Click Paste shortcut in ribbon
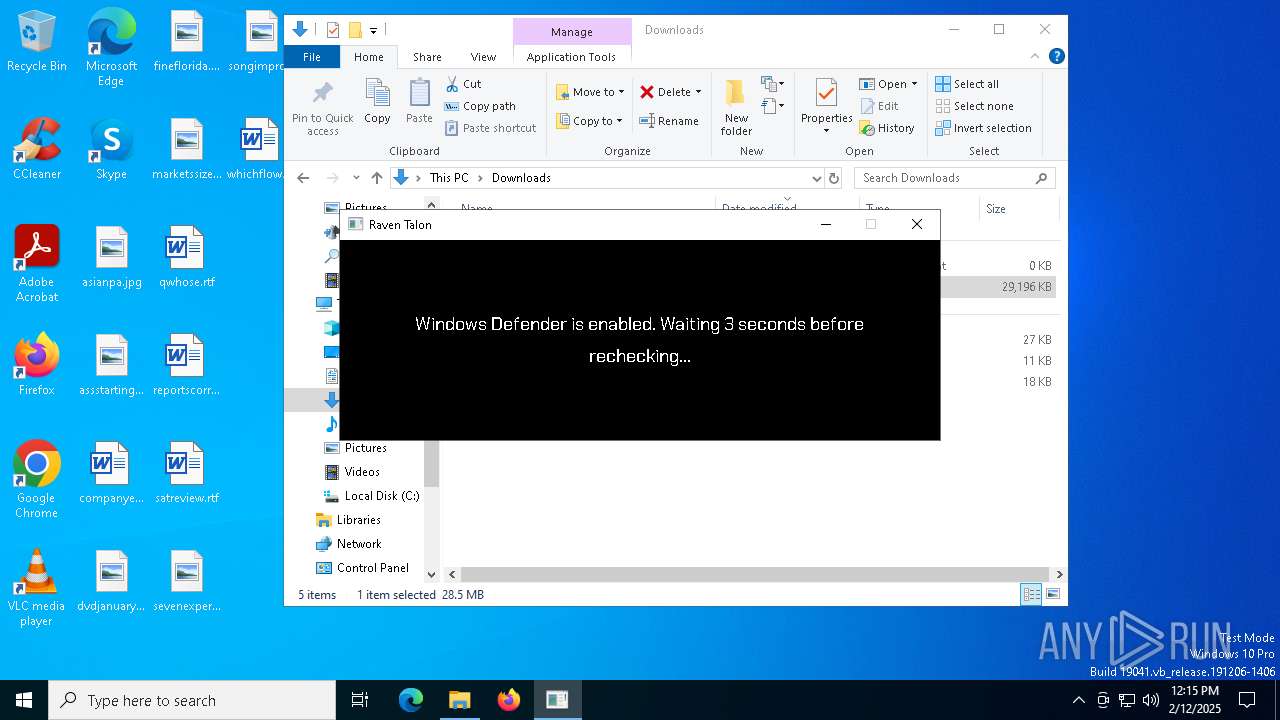Screen dimensions: 1280x720 coord(490,128)
